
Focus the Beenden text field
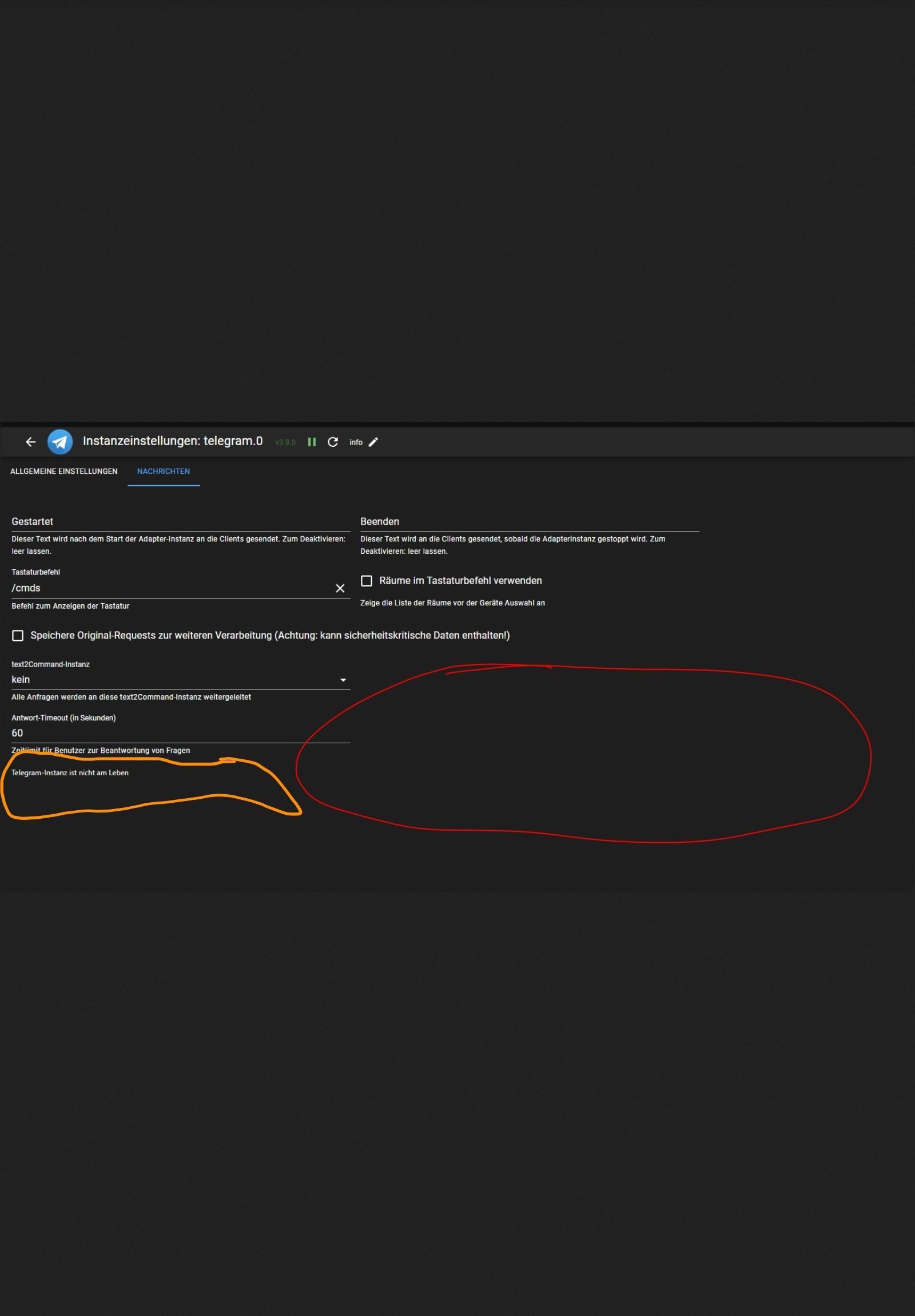point(530,522)
